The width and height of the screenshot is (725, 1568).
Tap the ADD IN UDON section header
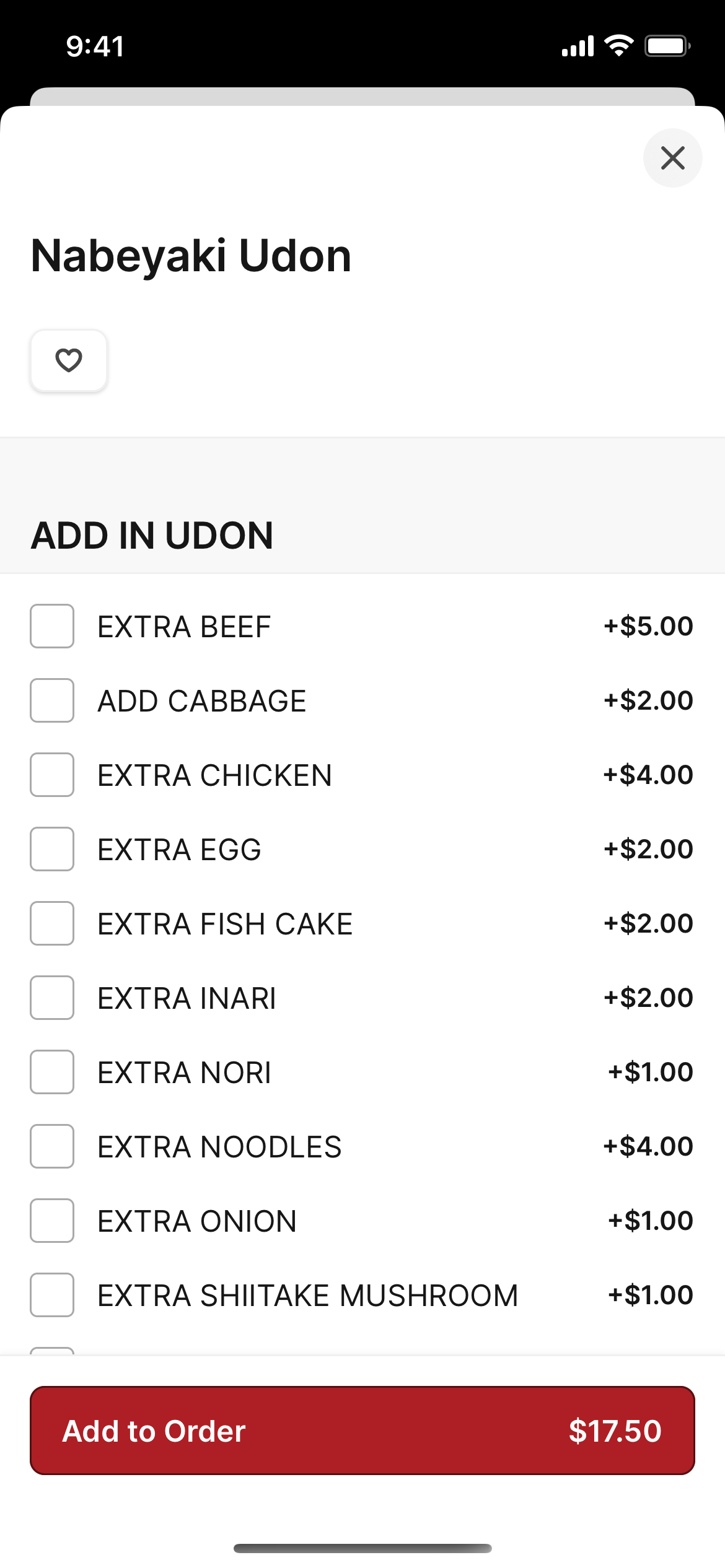(152, 535)
